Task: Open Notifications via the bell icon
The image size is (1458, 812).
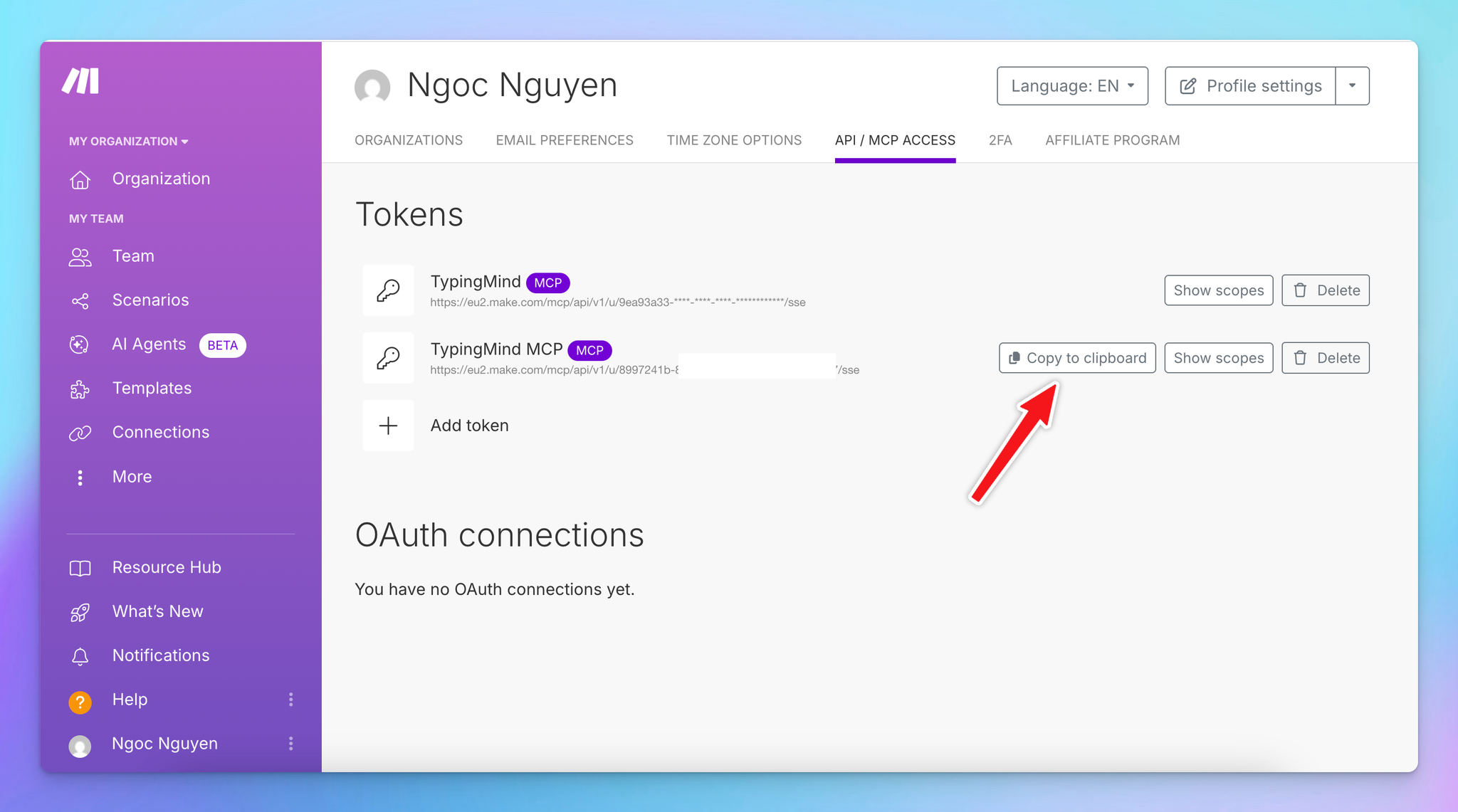Action: pyautogui.click(x=80, y=656)
